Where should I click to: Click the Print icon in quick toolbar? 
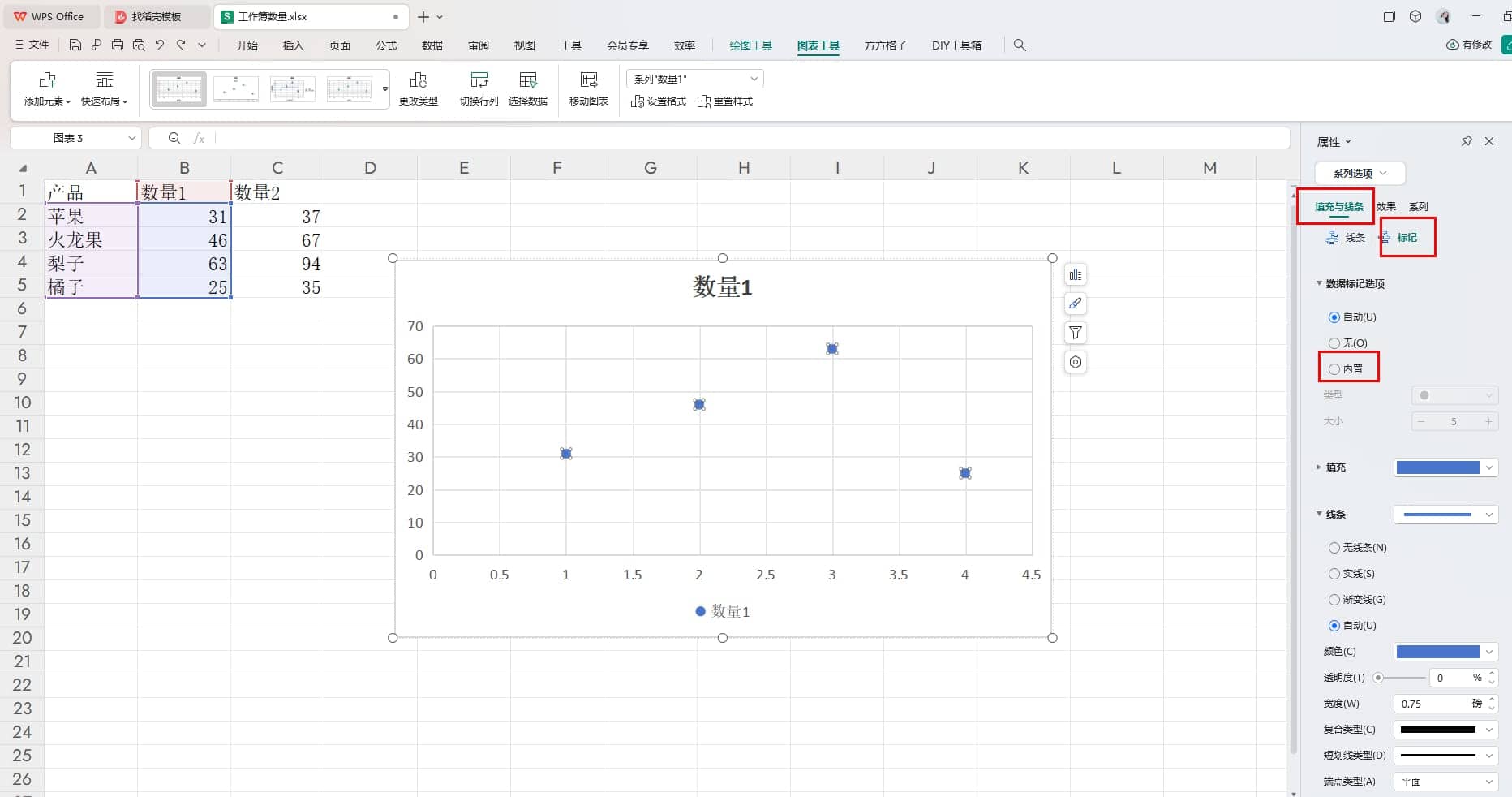[x=118, y=45]
